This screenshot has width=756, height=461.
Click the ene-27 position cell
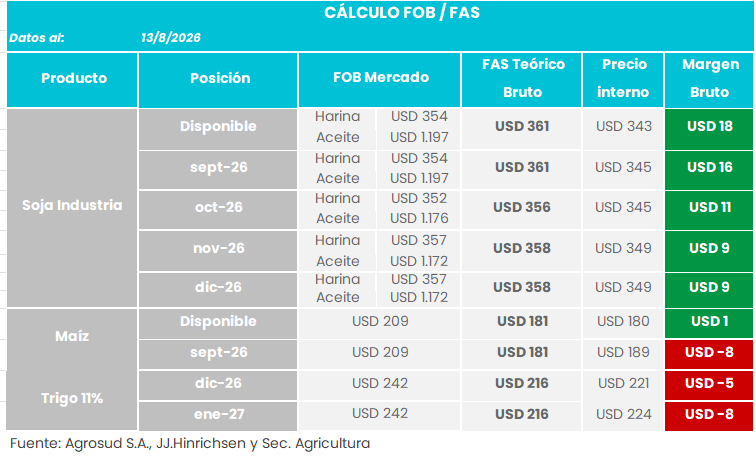coord(218,416)
